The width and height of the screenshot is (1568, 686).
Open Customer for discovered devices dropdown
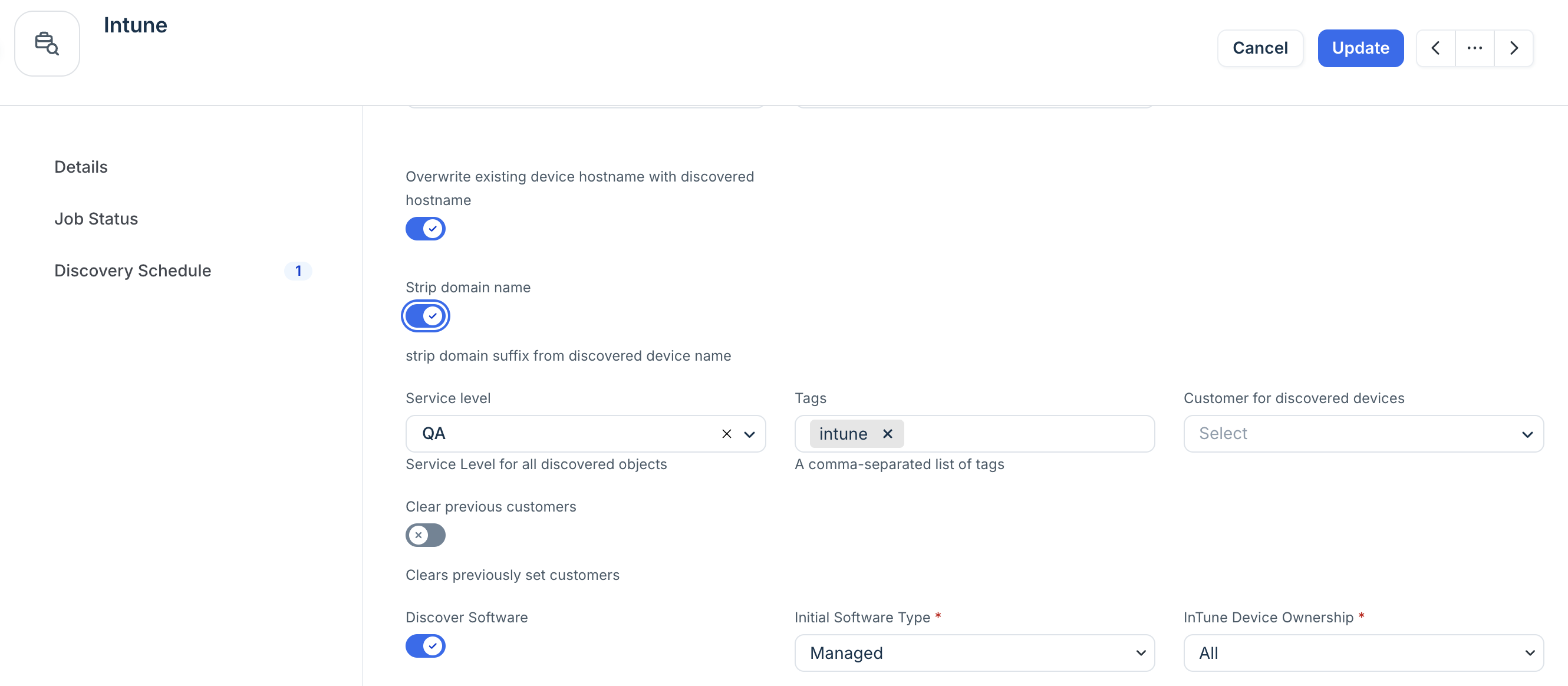pyautogui.click(x=1363, y=434)
